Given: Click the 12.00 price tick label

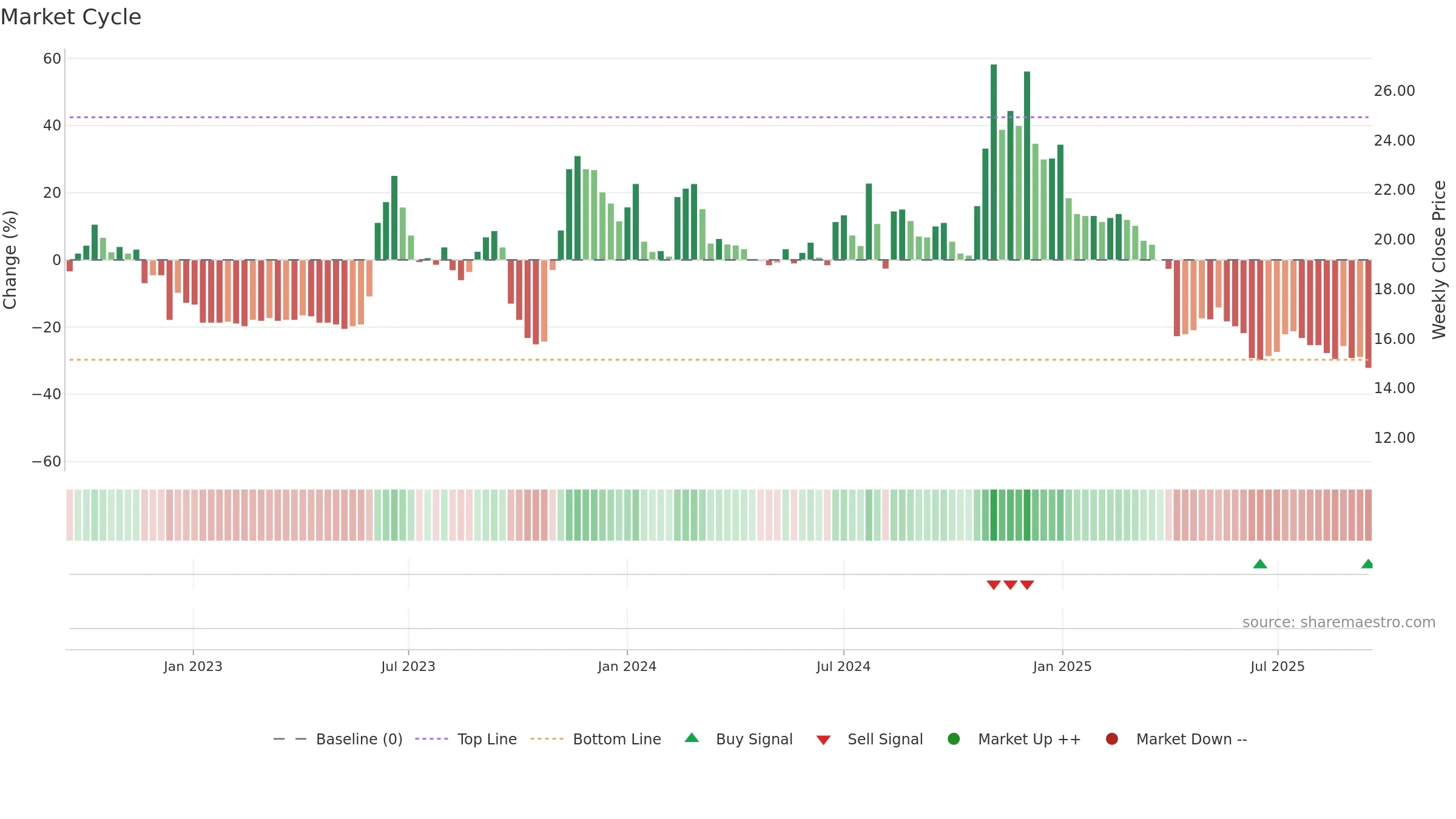Looking at the screenshot, I should pos(1394,438).
